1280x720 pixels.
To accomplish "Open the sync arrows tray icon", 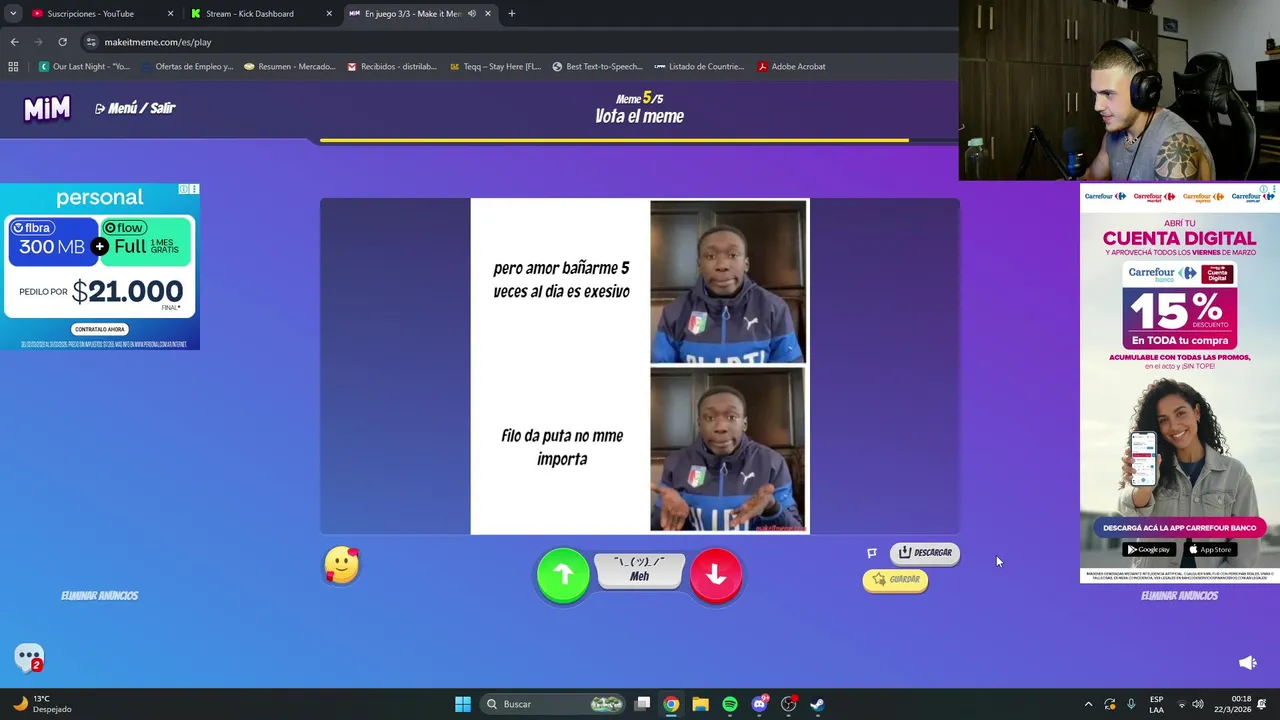I will pos(1110,704).
